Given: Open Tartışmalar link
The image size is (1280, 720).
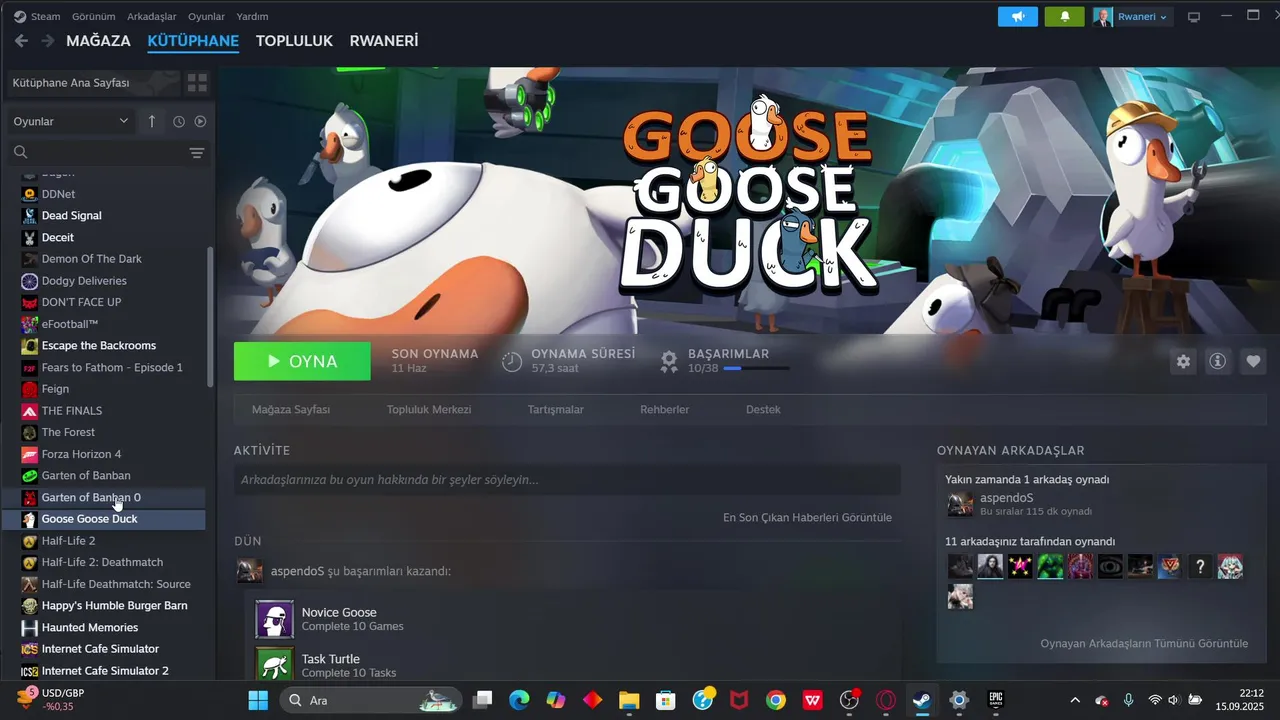Looking at the screenshot, I should (556, 410).
